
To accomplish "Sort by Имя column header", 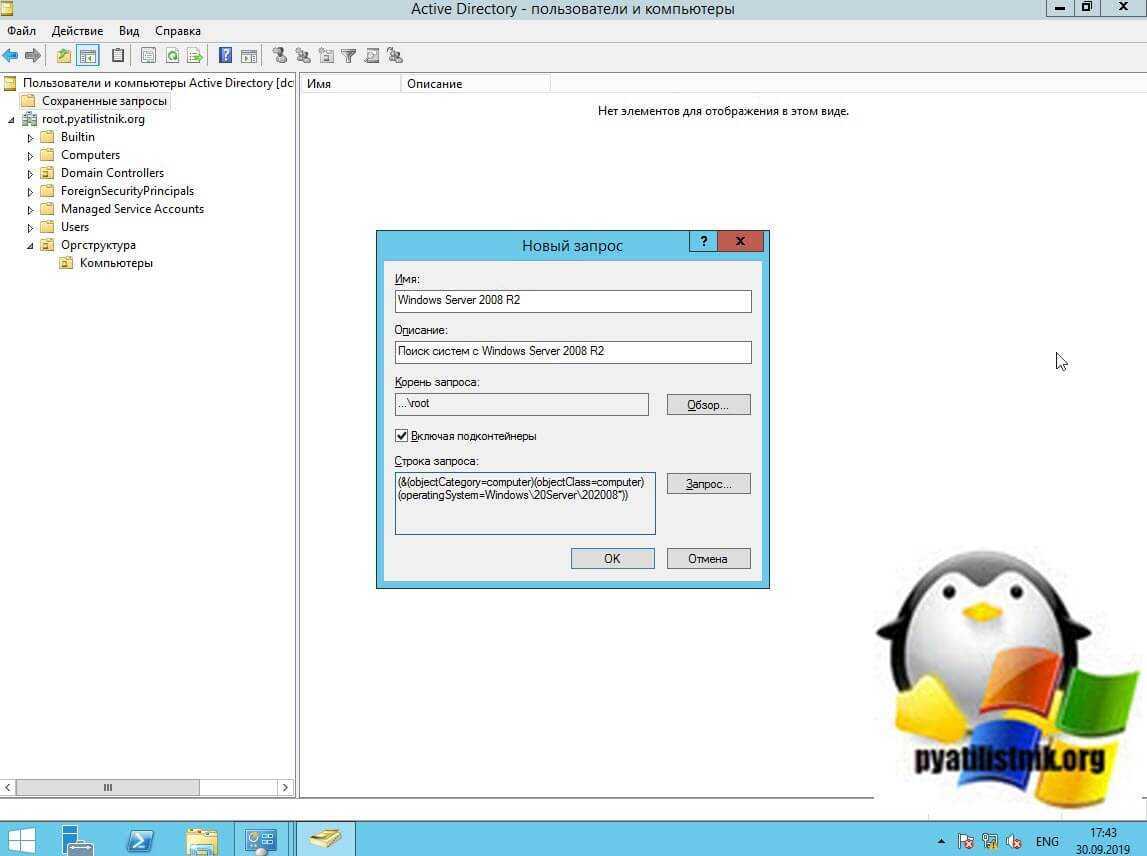I will click(350, 83).
